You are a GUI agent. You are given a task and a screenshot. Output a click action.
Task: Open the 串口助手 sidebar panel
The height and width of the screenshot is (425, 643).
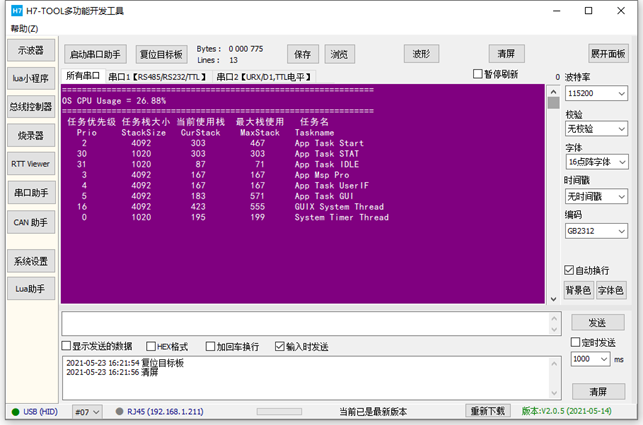[x=31, y=192]
